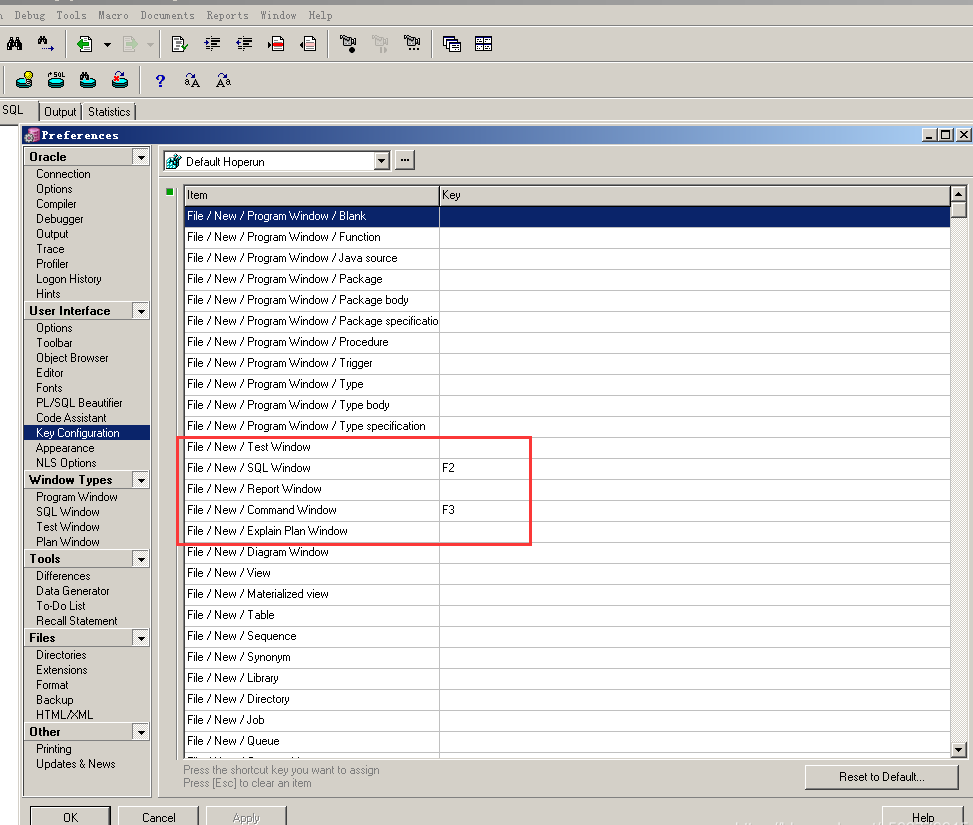The width and height of the screenshot is (973, 825).
Task: Click the Find Next binoculars arrow icon
Action: pyautogui.click(x=45, y=44)
